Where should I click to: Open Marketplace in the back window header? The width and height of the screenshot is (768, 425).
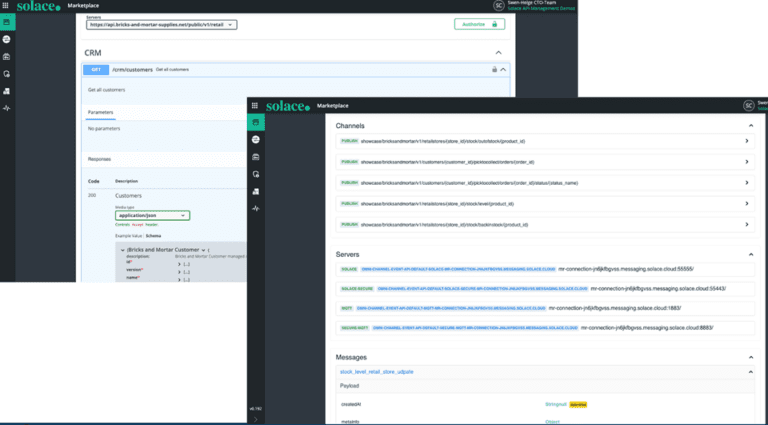pos(83,6)
